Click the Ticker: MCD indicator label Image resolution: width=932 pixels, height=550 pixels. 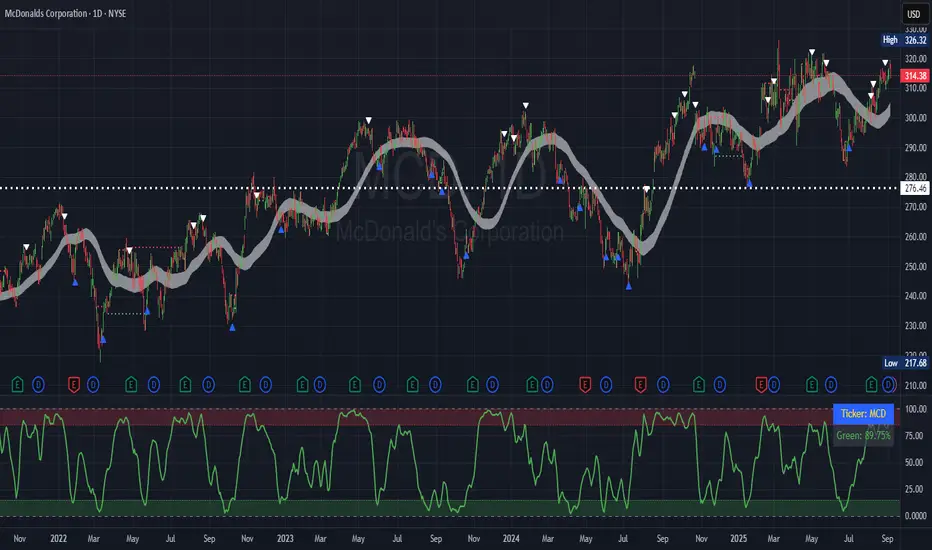pos(863,414)
